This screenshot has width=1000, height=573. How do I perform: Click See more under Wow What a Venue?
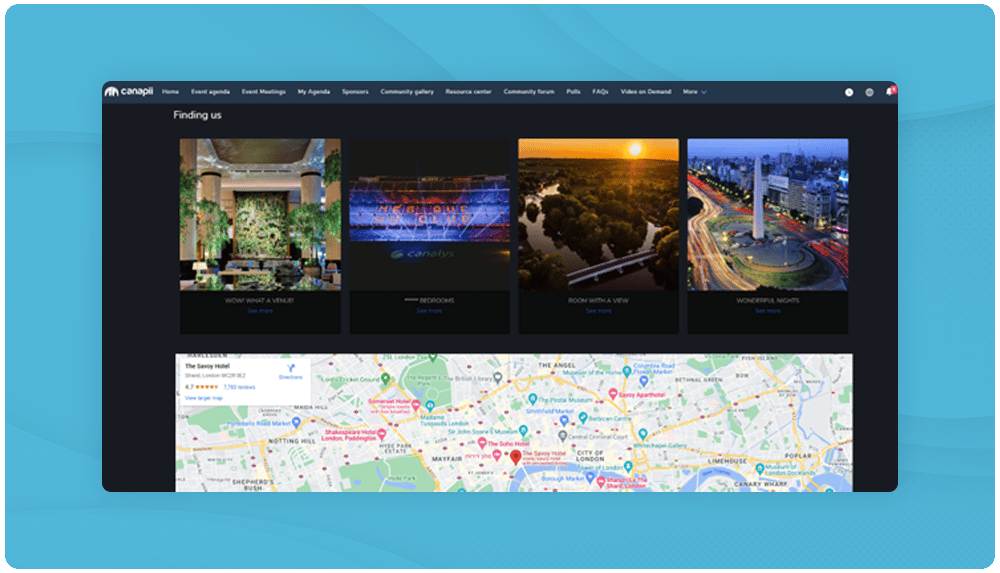260,311
